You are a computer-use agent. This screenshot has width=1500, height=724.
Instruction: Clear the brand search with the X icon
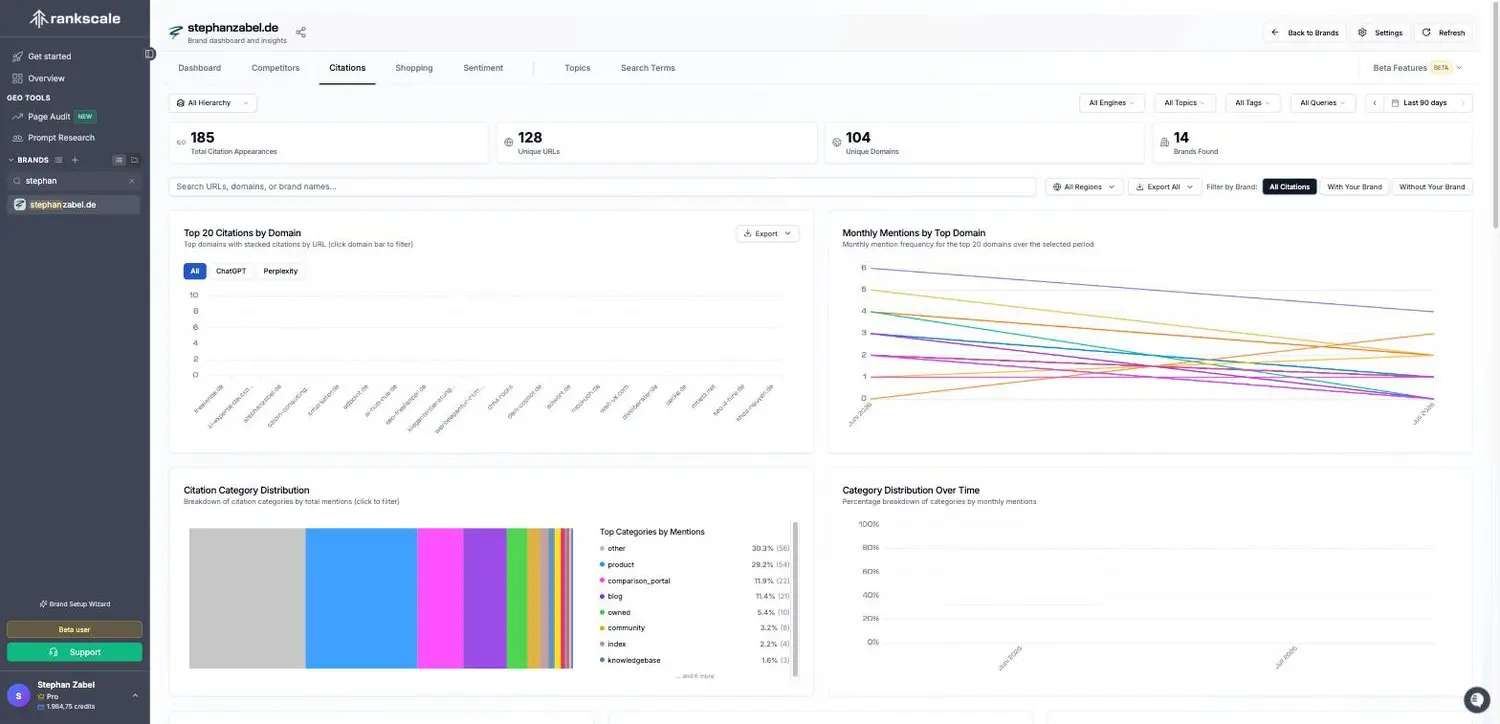point(131,181)
